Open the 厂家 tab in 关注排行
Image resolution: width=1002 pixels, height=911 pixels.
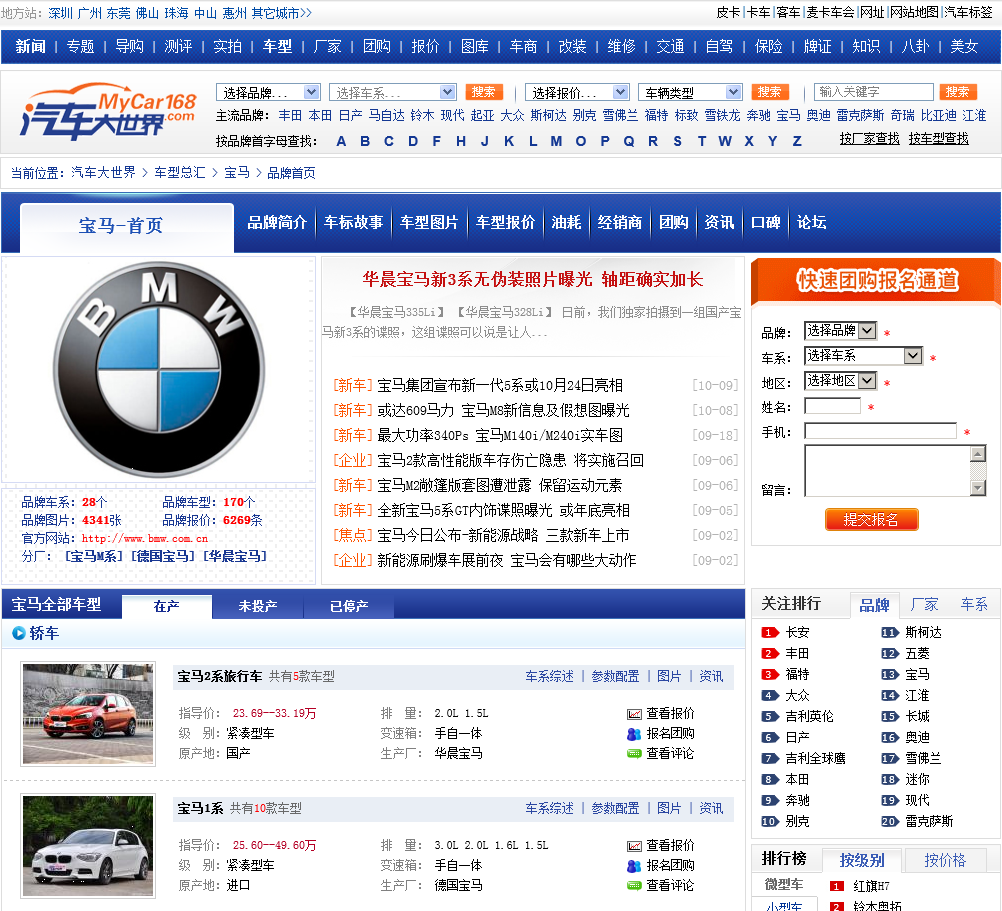[924, 604]
